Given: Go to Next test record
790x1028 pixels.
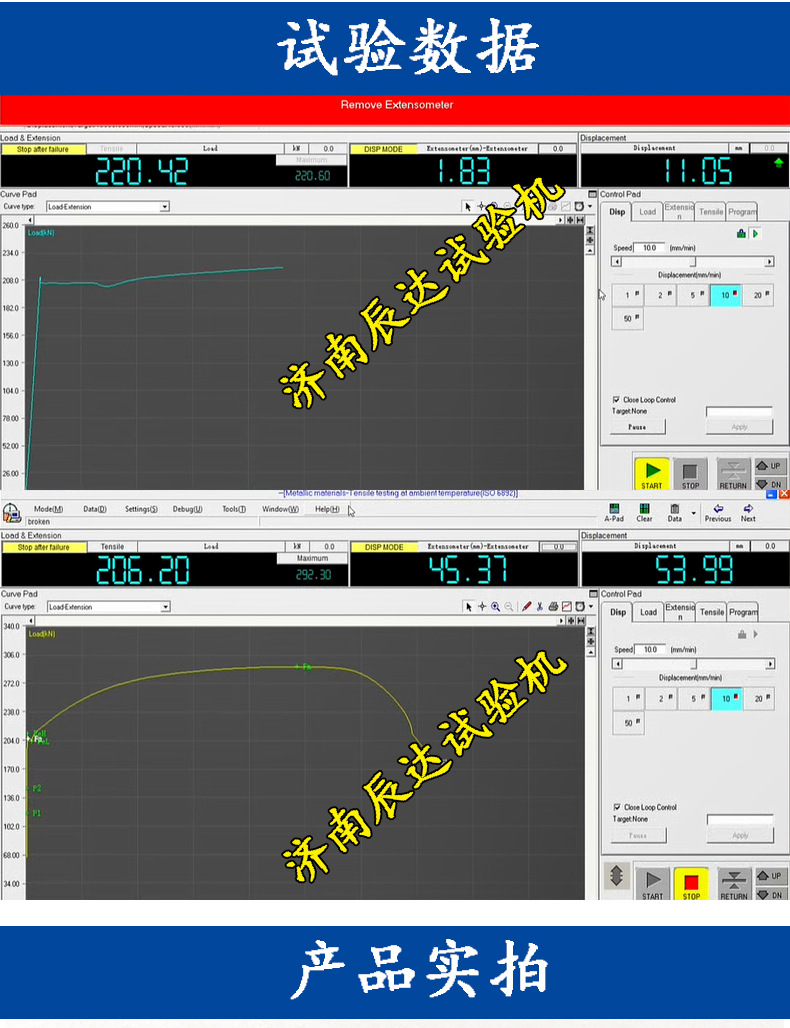Looking at the screenshot, I should pyautogui.click(x=748, y=513).
